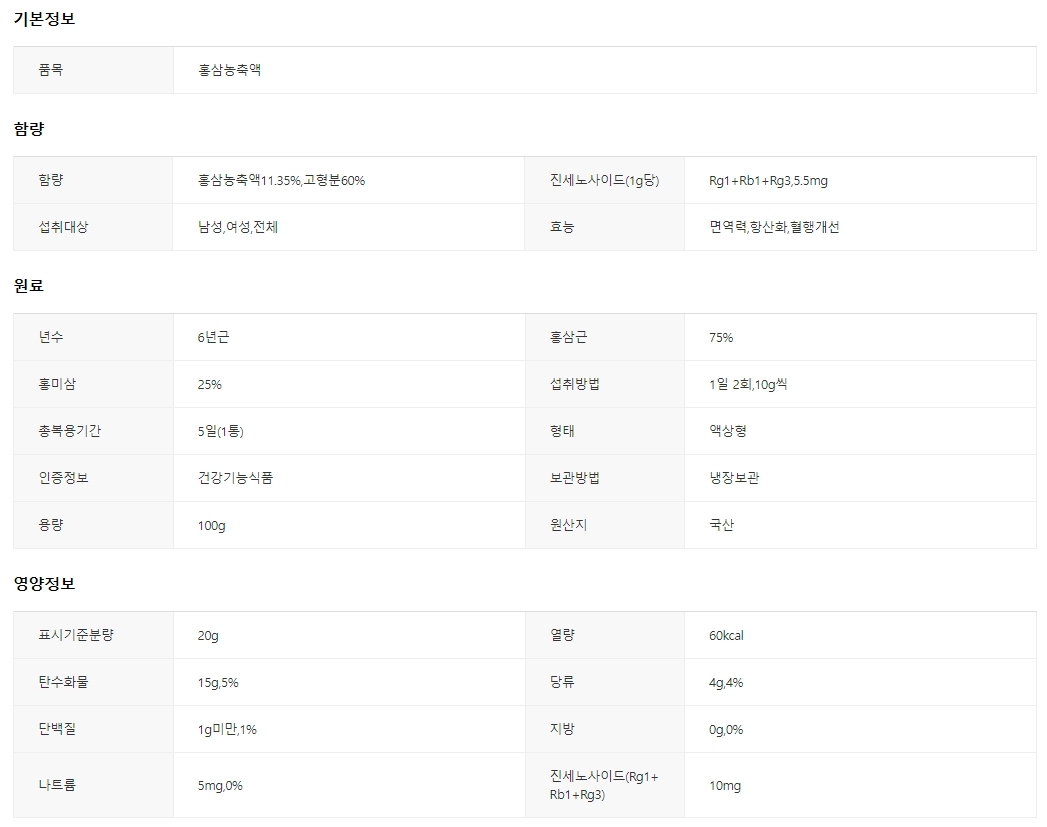Select the 면역력,항산화,혈행개선 efficacy text
Screen dimensions: 1047x827
click(x=774, y=227)
